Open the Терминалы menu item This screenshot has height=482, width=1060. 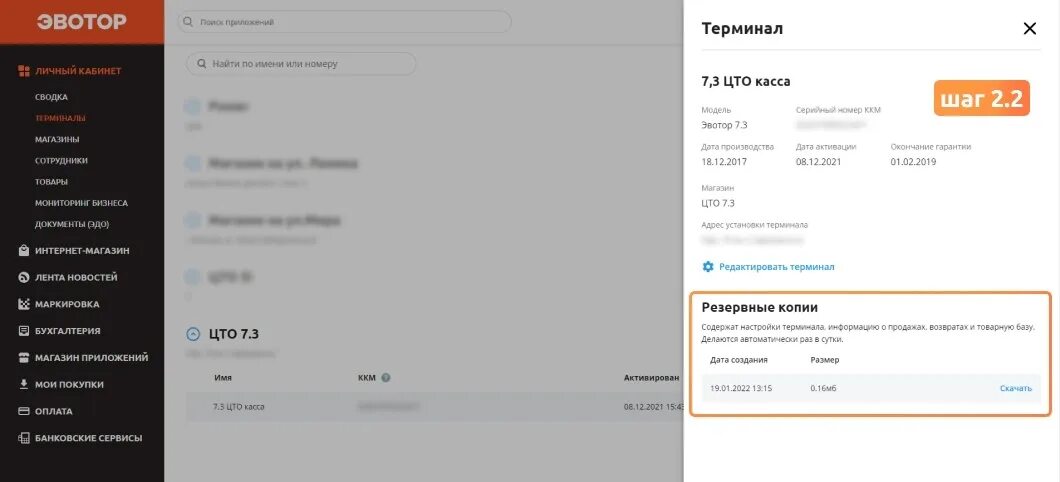pos(60,118)
